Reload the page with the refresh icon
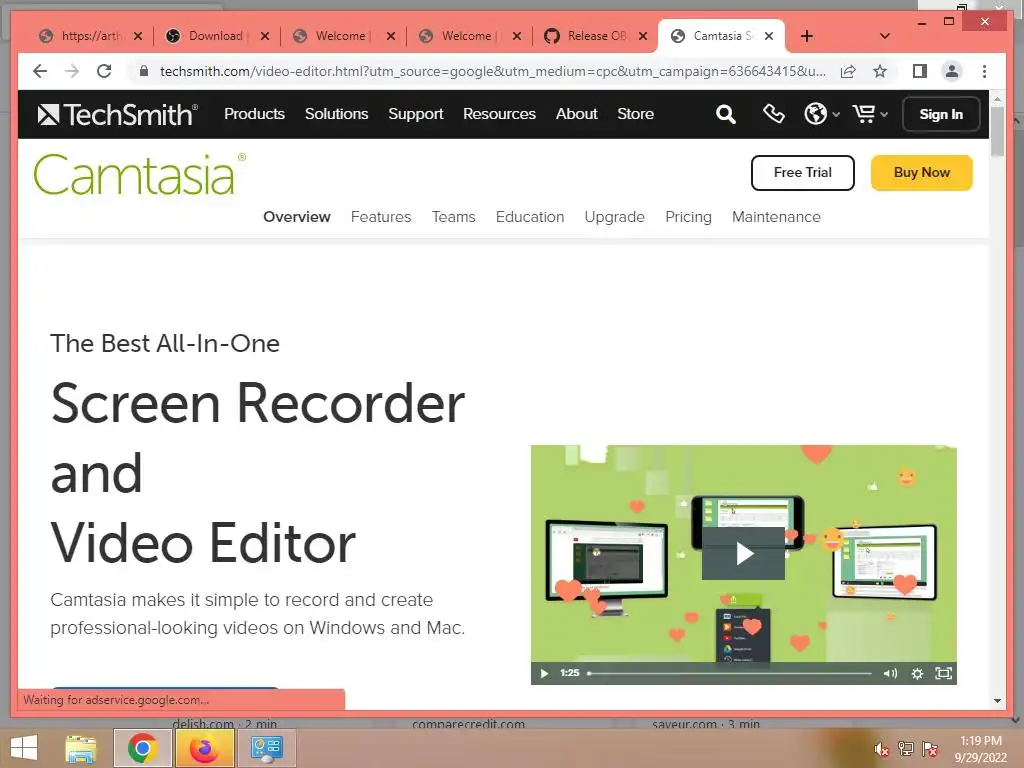The height and width of the screenshot is (768, 1024). (104, 71)
